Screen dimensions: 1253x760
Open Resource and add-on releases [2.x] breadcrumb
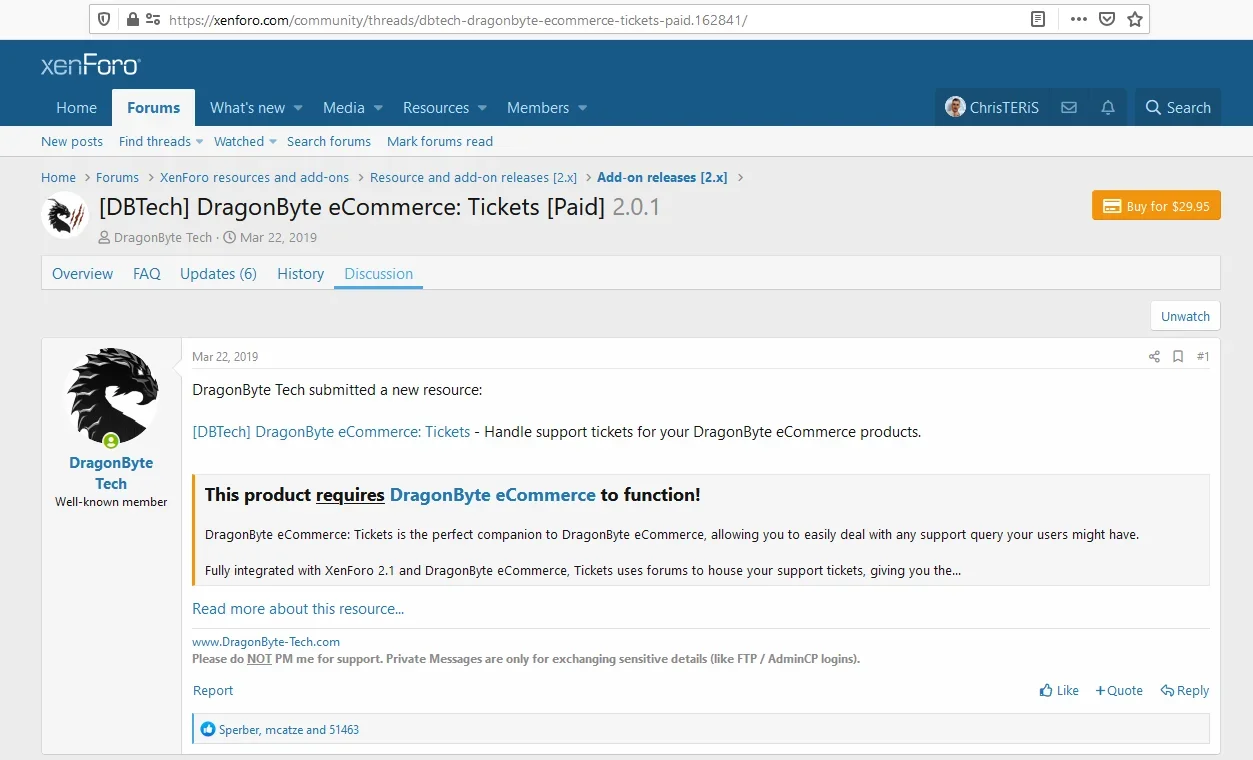473,177
